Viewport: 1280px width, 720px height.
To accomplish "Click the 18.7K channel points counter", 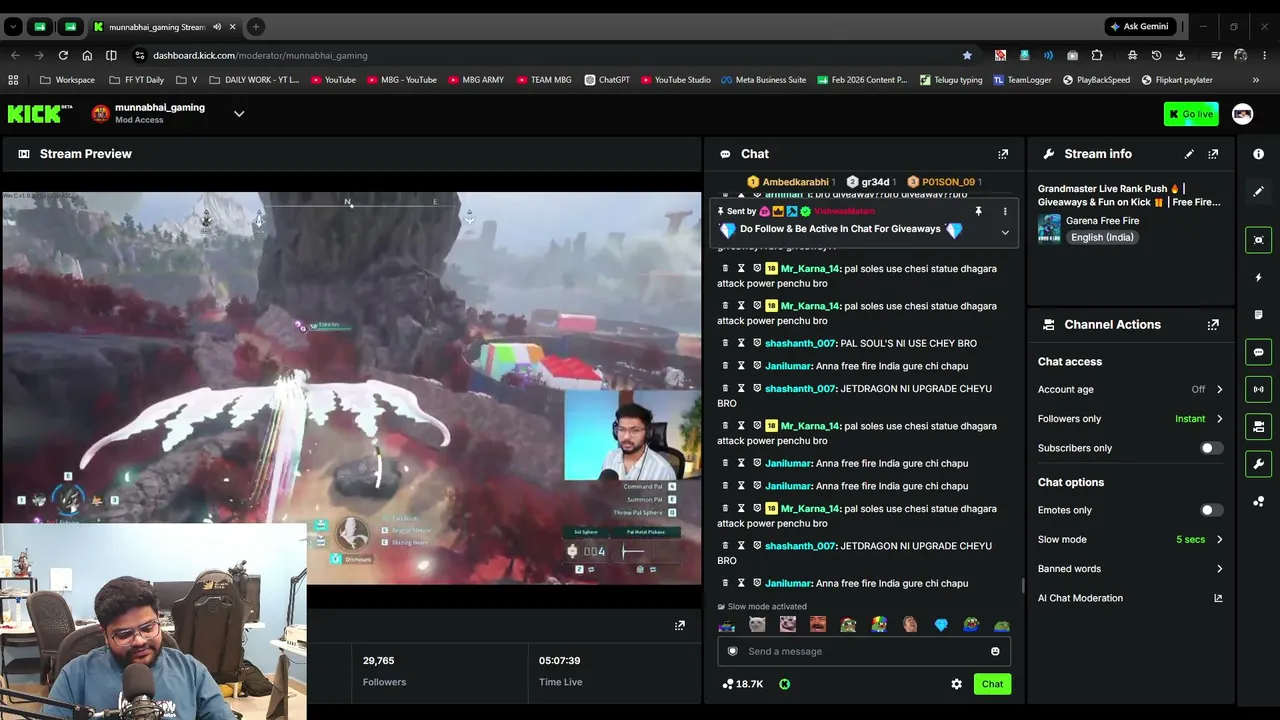I will [742, 684].
